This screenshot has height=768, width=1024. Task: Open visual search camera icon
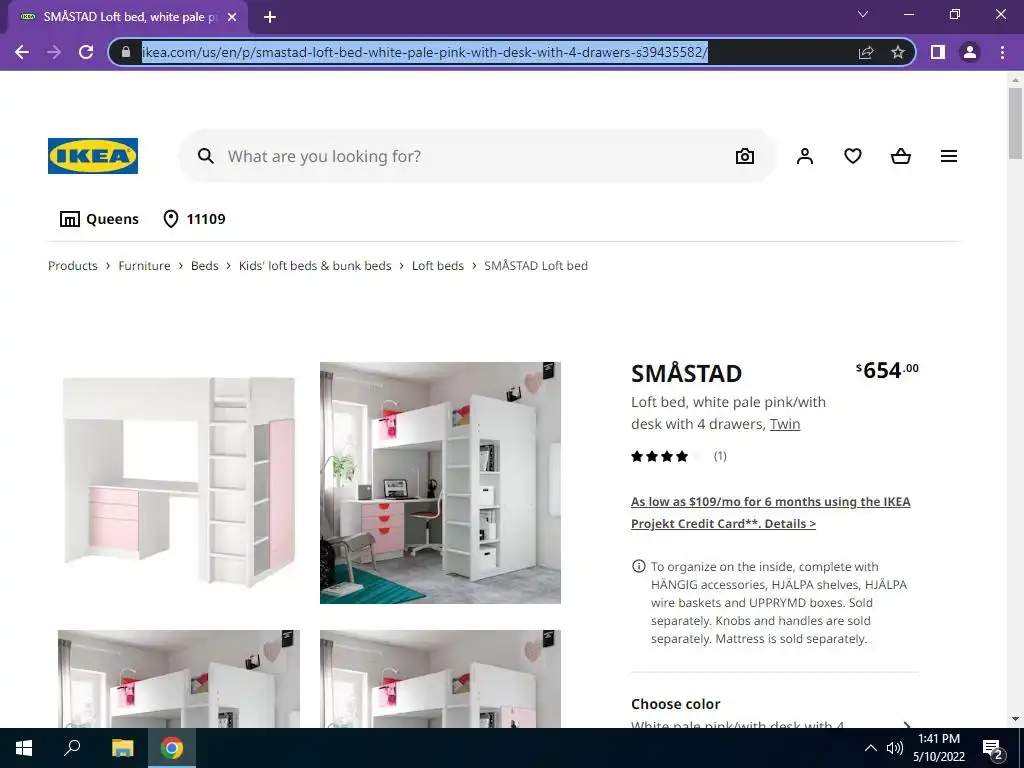[744, 156]
